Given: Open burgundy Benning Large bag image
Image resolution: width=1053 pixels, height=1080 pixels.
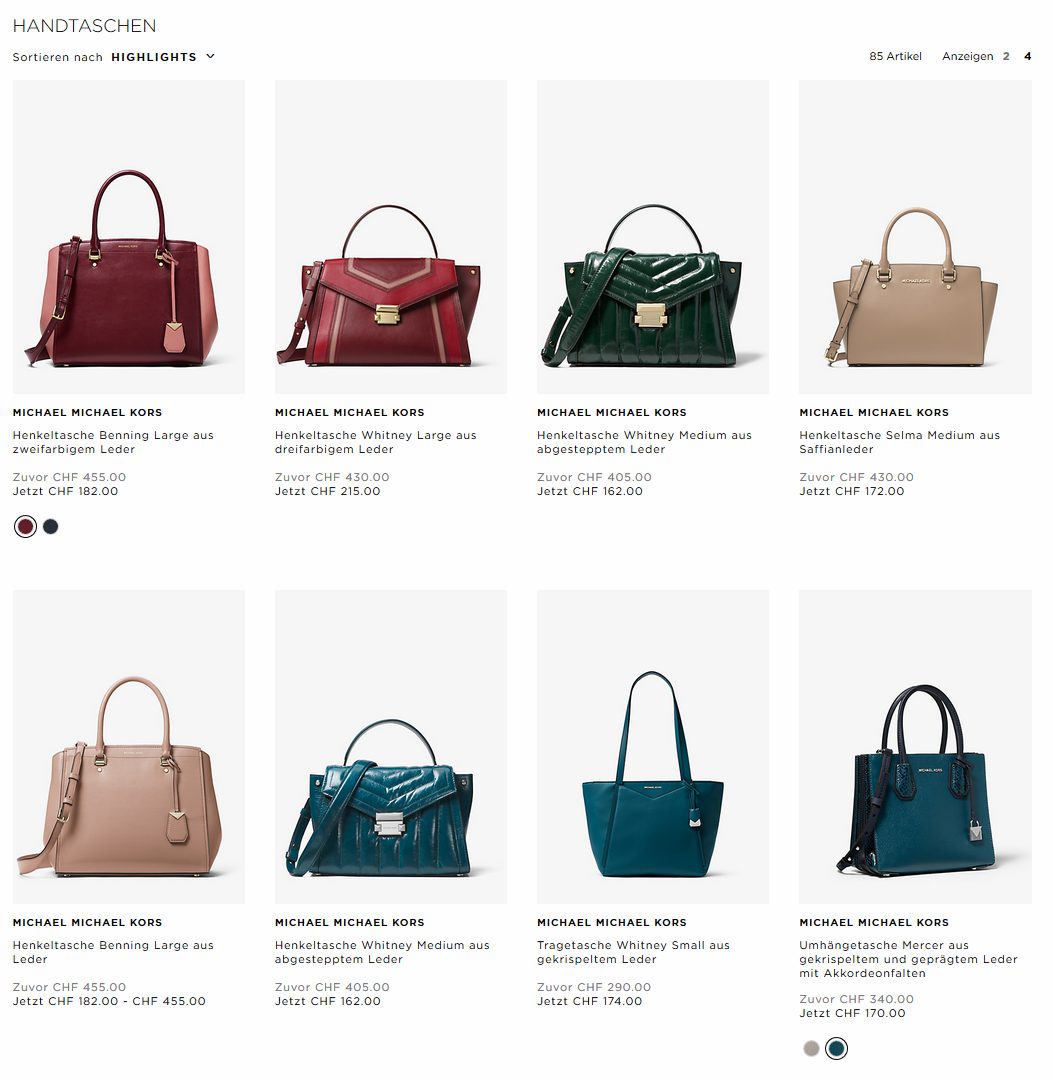Looking at the screenshot, I should (129, 237).
